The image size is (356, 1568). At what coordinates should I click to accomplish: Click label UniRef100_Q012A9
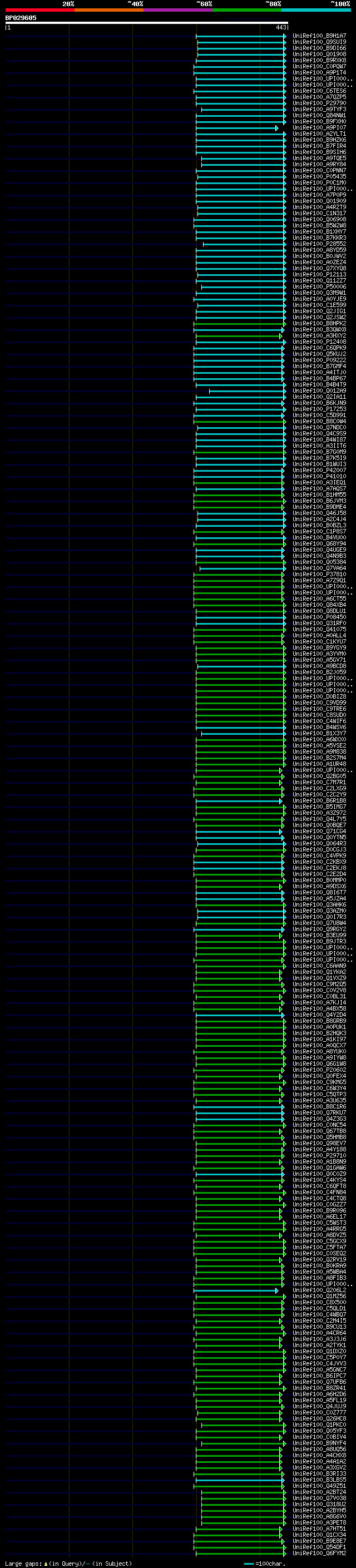pyautogui.click(x=319, y=391)
